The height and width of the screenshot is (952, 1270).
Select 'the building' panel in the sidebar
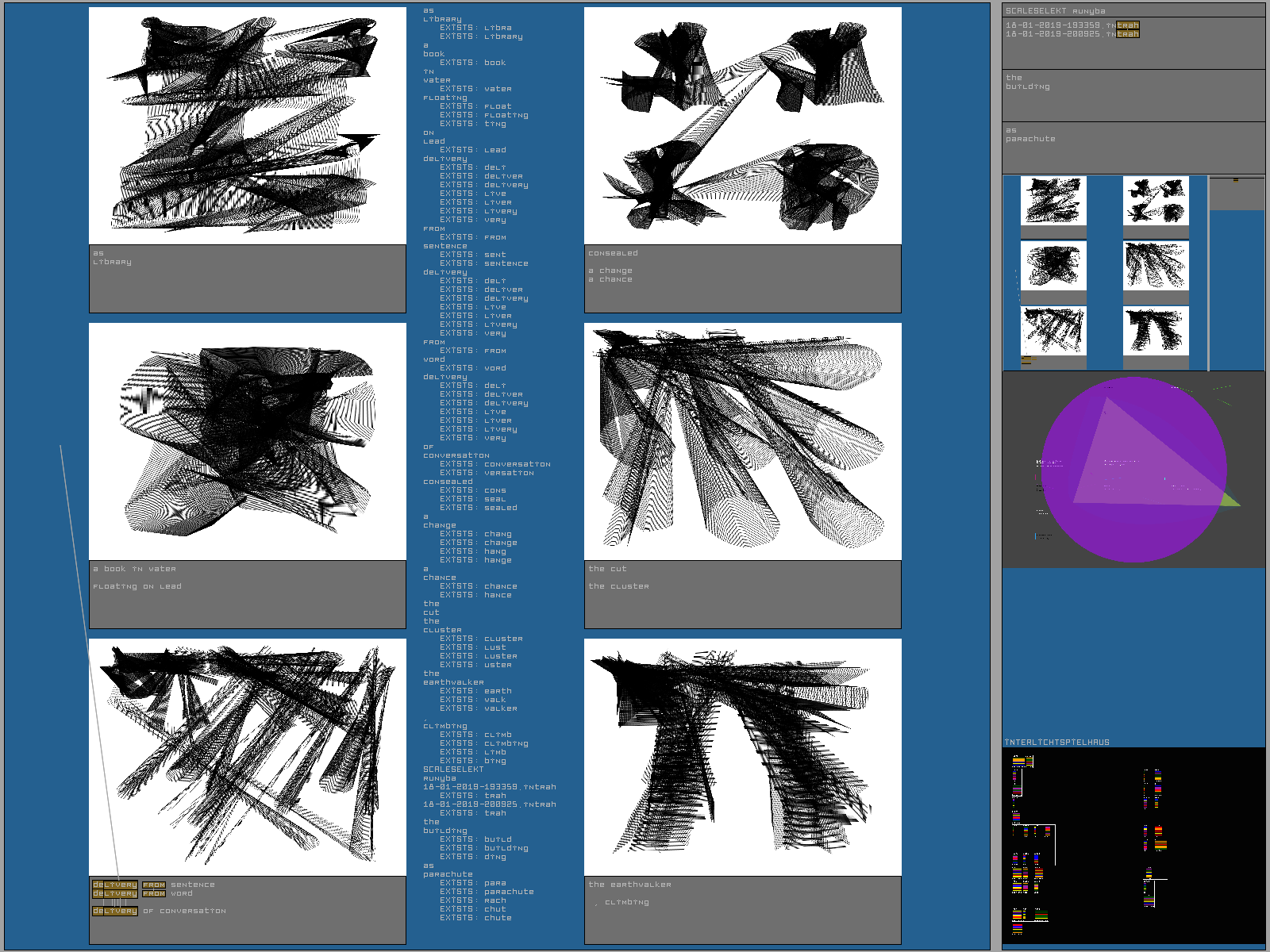click(x=1133, y=95)
